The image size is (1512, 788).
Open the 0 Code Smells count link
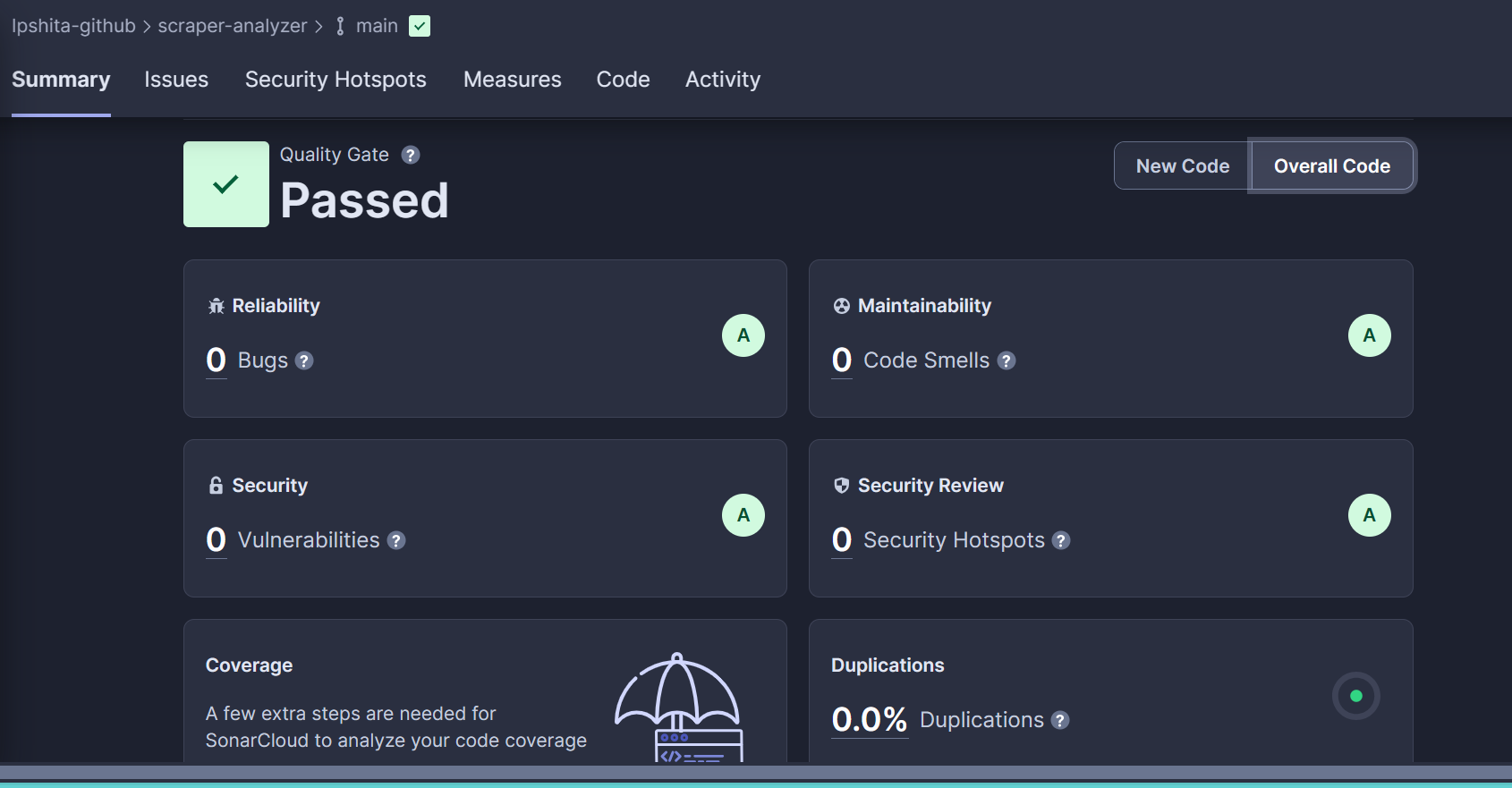coord(842,360)
